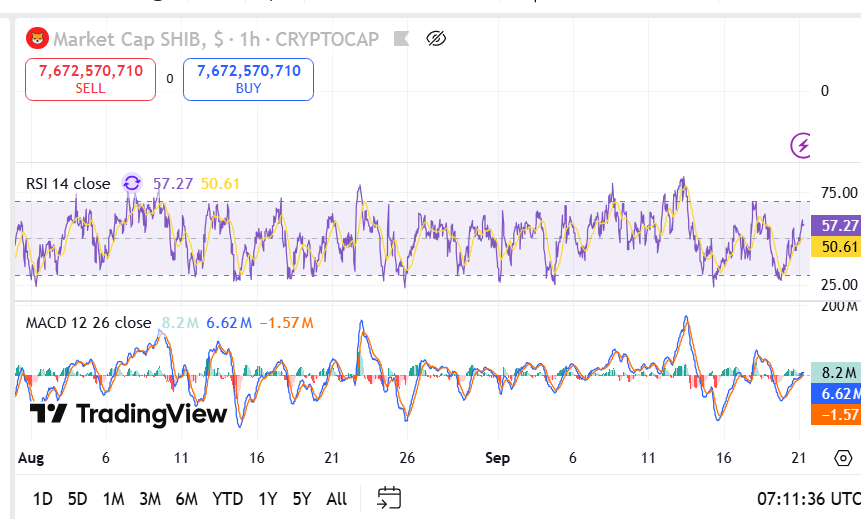
Task: Open the 07:11:36 UTC timezone menu
Action: pos(807,498)
